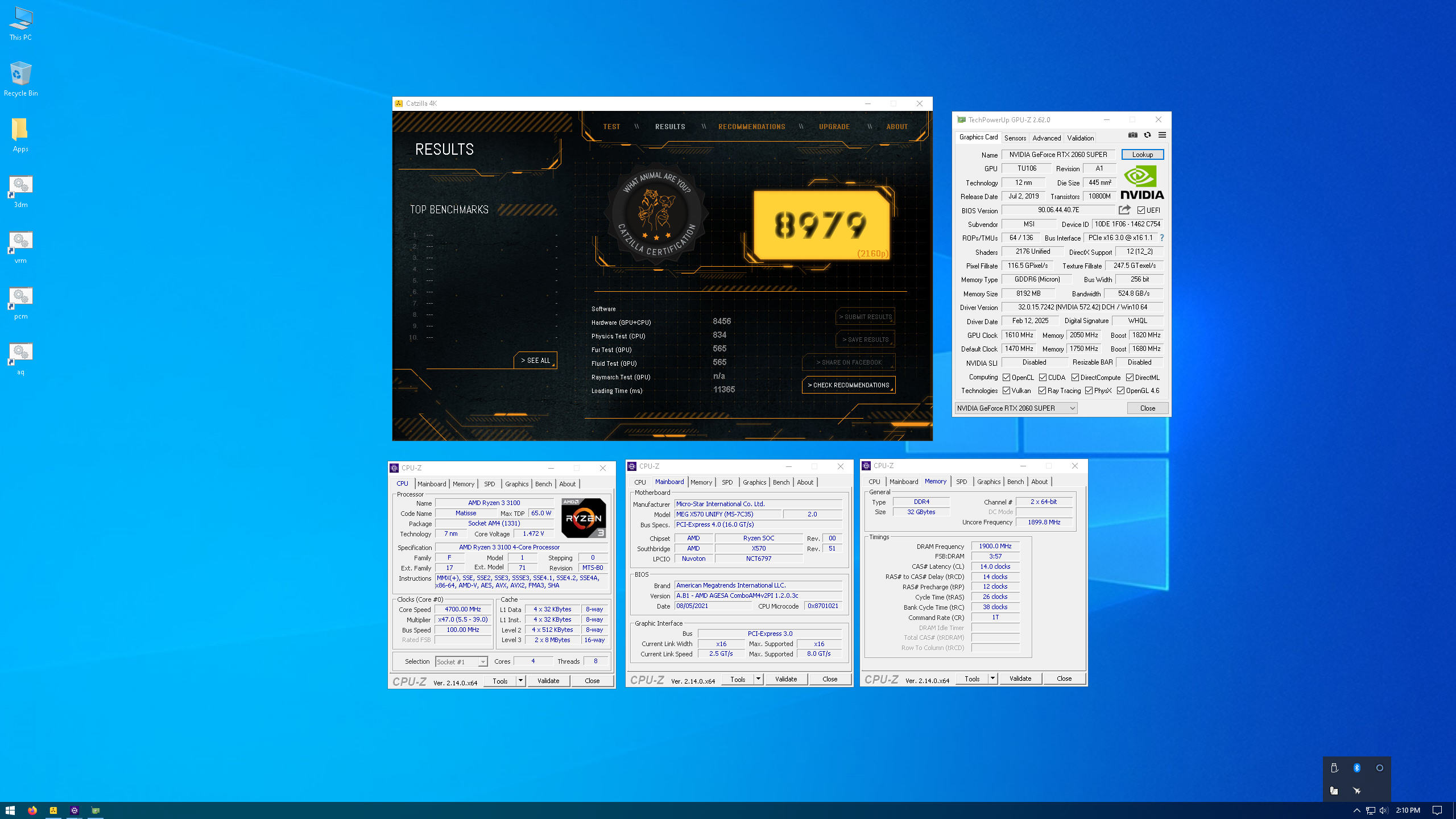Toggle the CUDA checkbox
This screenshot has height=819, width=1456.
click(1043, 378)
